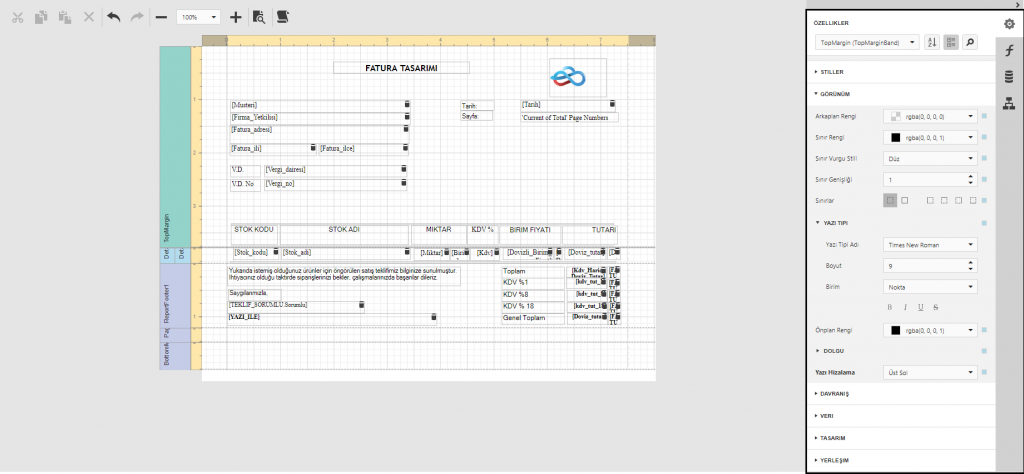Image resolution: width=1024 pixels, height=474 pixels.
Task: Open the Expressions tab (f icon)
Action: tap(1010, 50)
